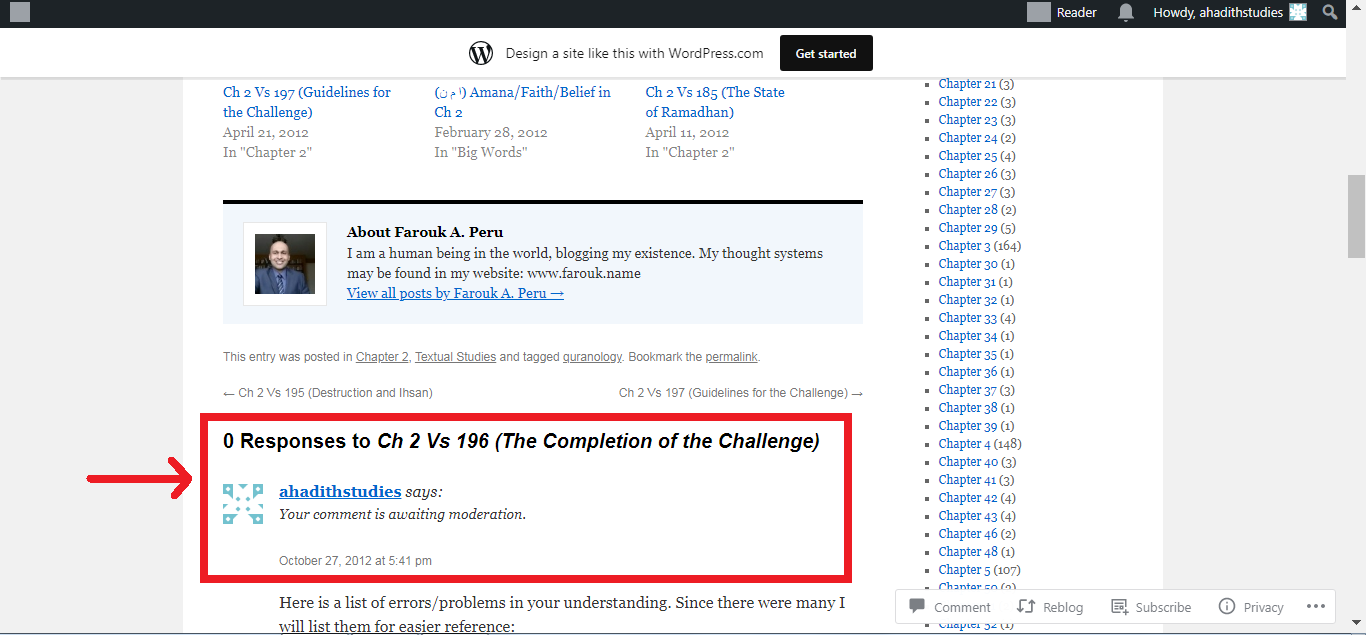Open Amana/Faith/Belief in Ch 2 related post

[x=522, y=102]
